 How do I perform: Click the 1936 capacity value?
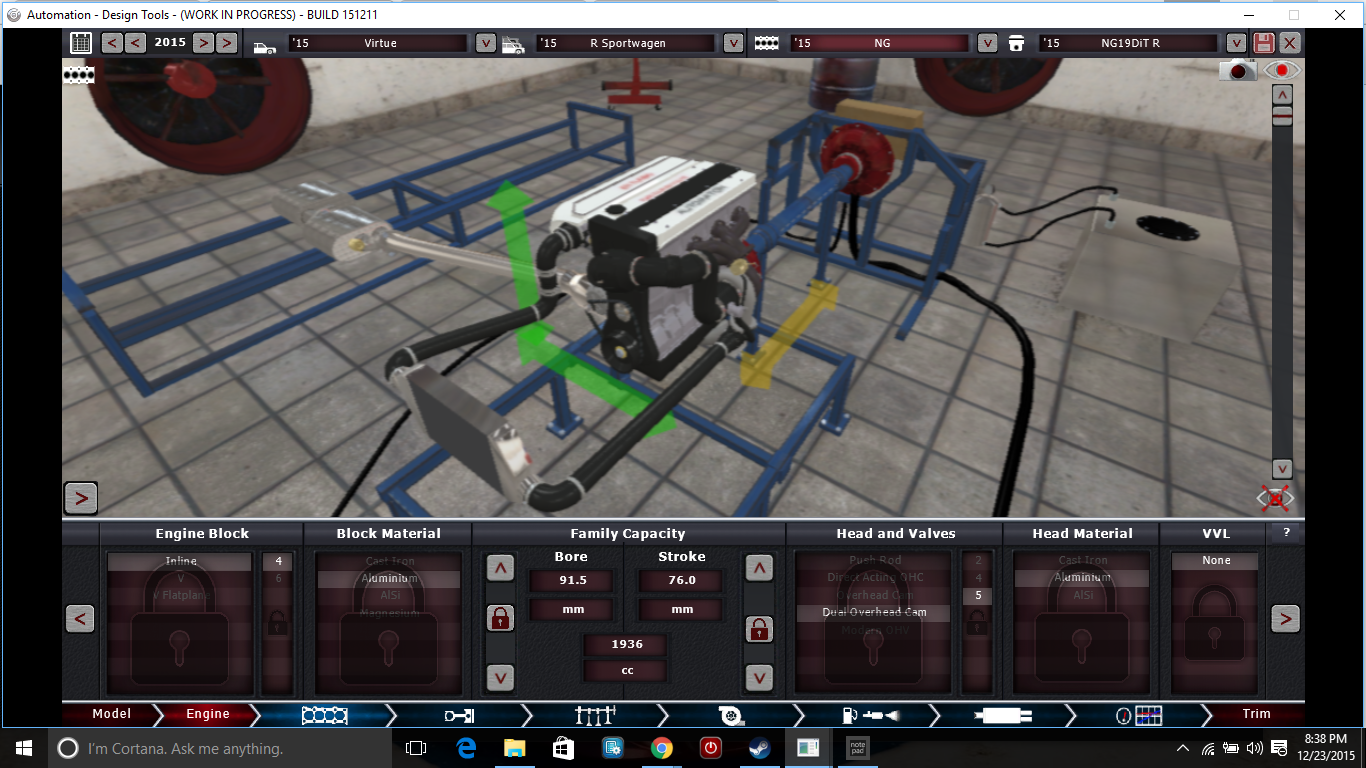pos(627,645)
